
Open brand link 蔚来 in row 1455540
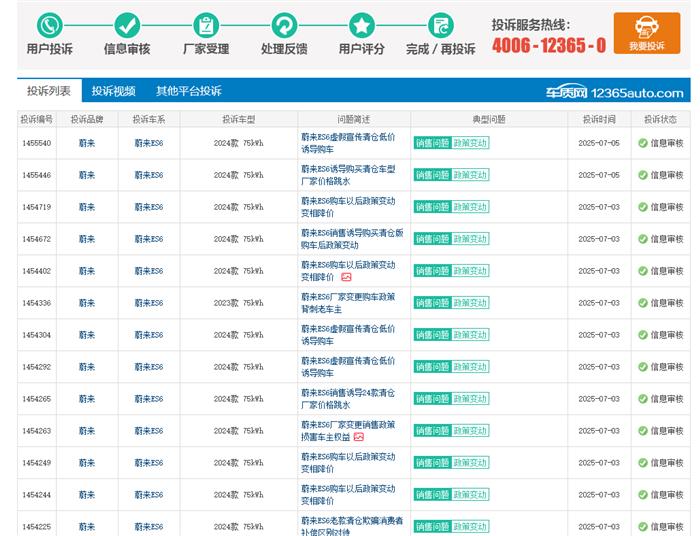click(x=87, y=143)
